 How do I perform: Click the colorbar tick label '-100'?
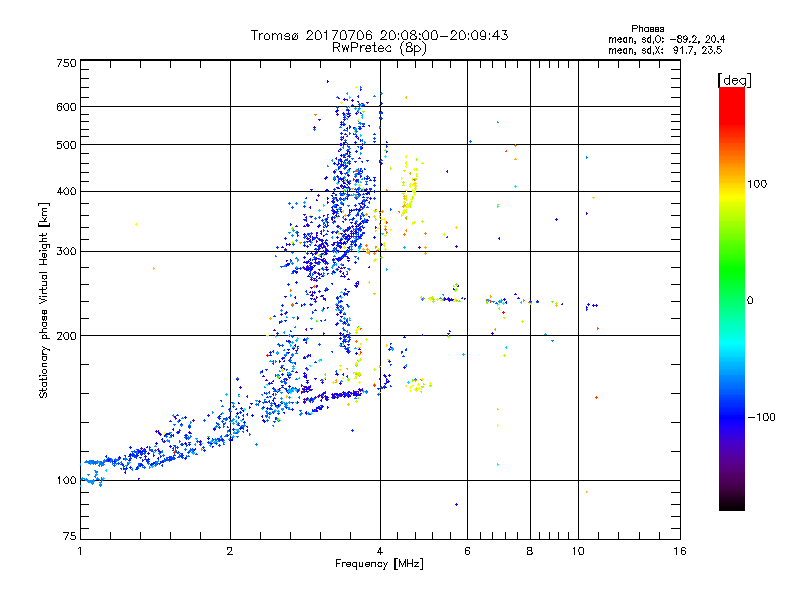pos(761,417)
